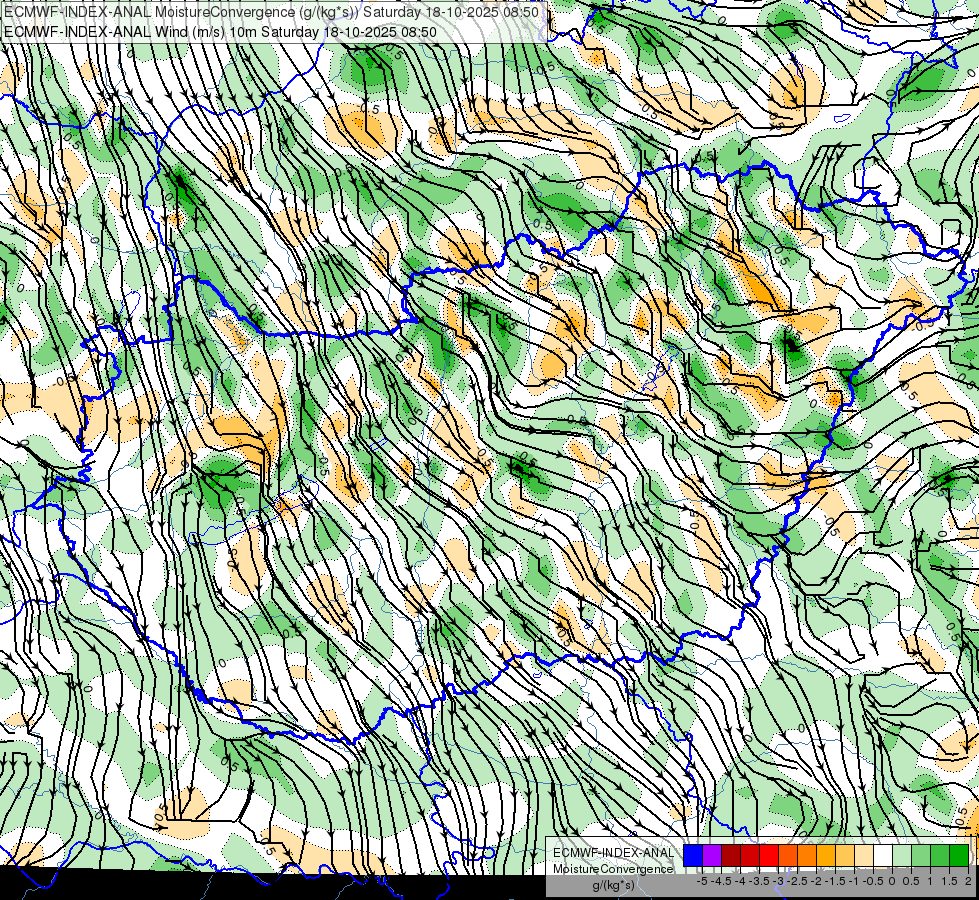
Task: Click the blue legend swatch left of -5
Action: click(693, 855)
